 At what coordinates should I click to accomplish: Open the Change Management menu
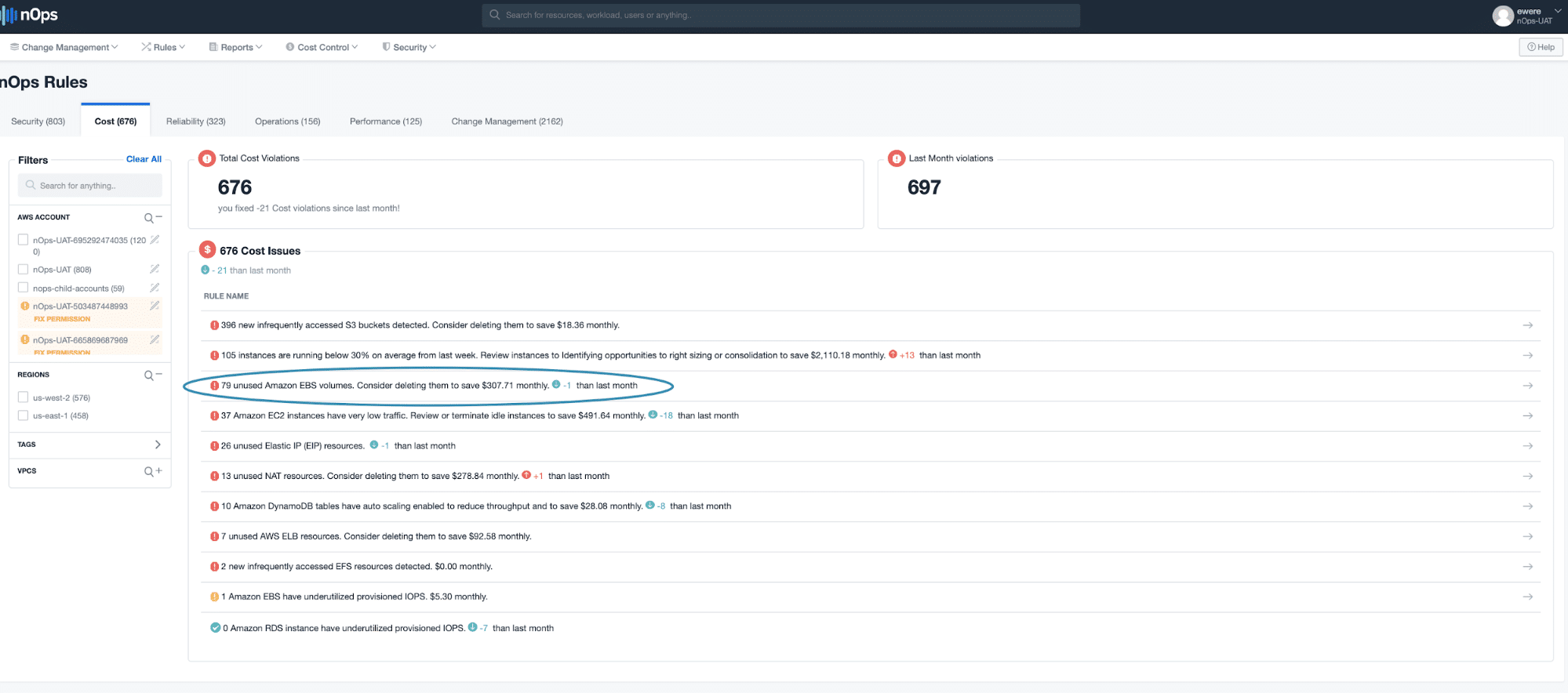[x=64, y=47]
